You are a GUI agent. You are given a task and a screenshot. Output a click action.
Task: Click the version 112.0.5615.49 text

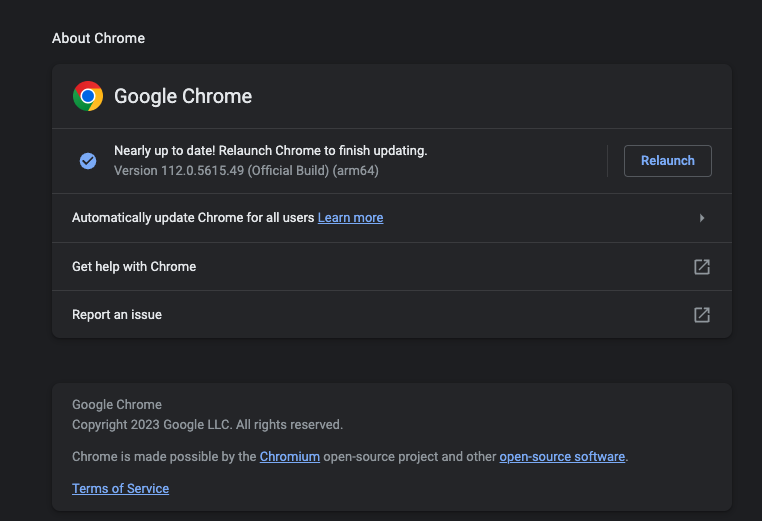[x=246, y=171]
